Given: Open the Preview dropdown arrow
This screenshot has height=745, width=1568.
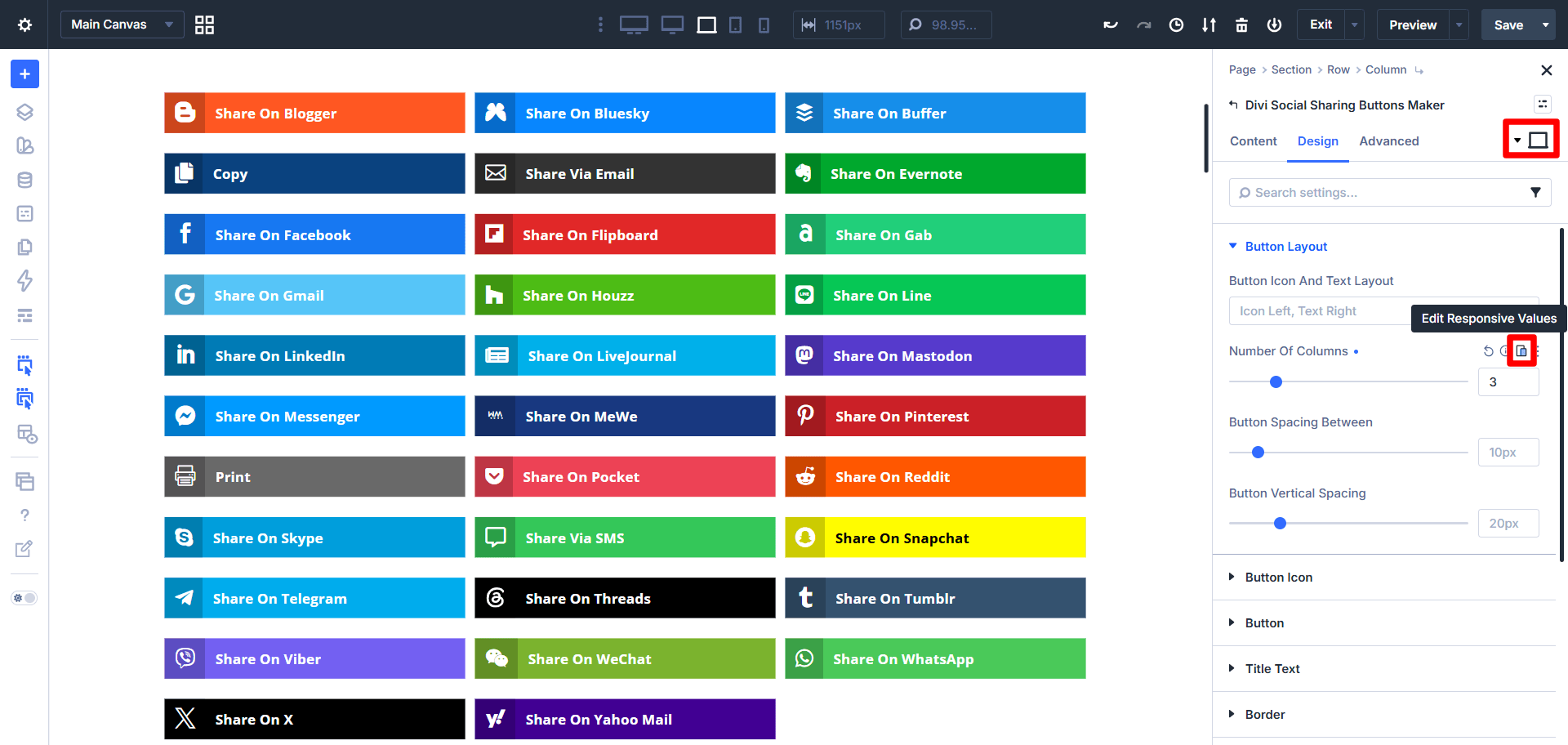Looking at the screenshot, I should pos(1459,25).
